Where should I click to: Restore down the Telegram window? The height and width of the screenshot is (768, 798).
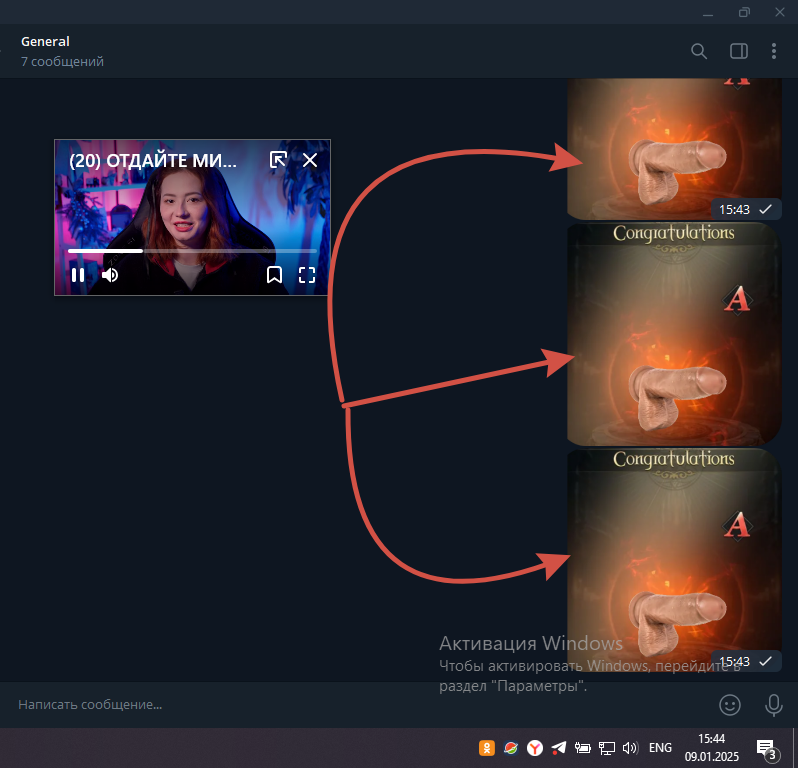[x=744, y=12]
